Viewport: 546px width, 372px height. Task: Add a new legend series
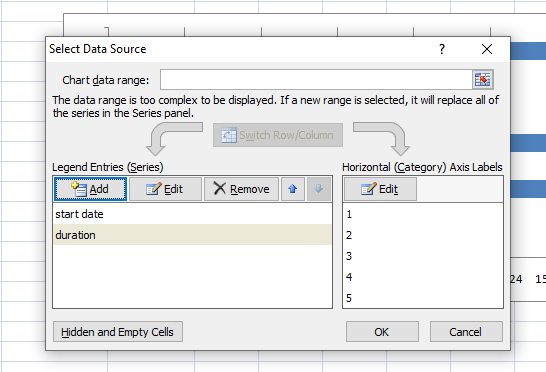coord(90,189)
